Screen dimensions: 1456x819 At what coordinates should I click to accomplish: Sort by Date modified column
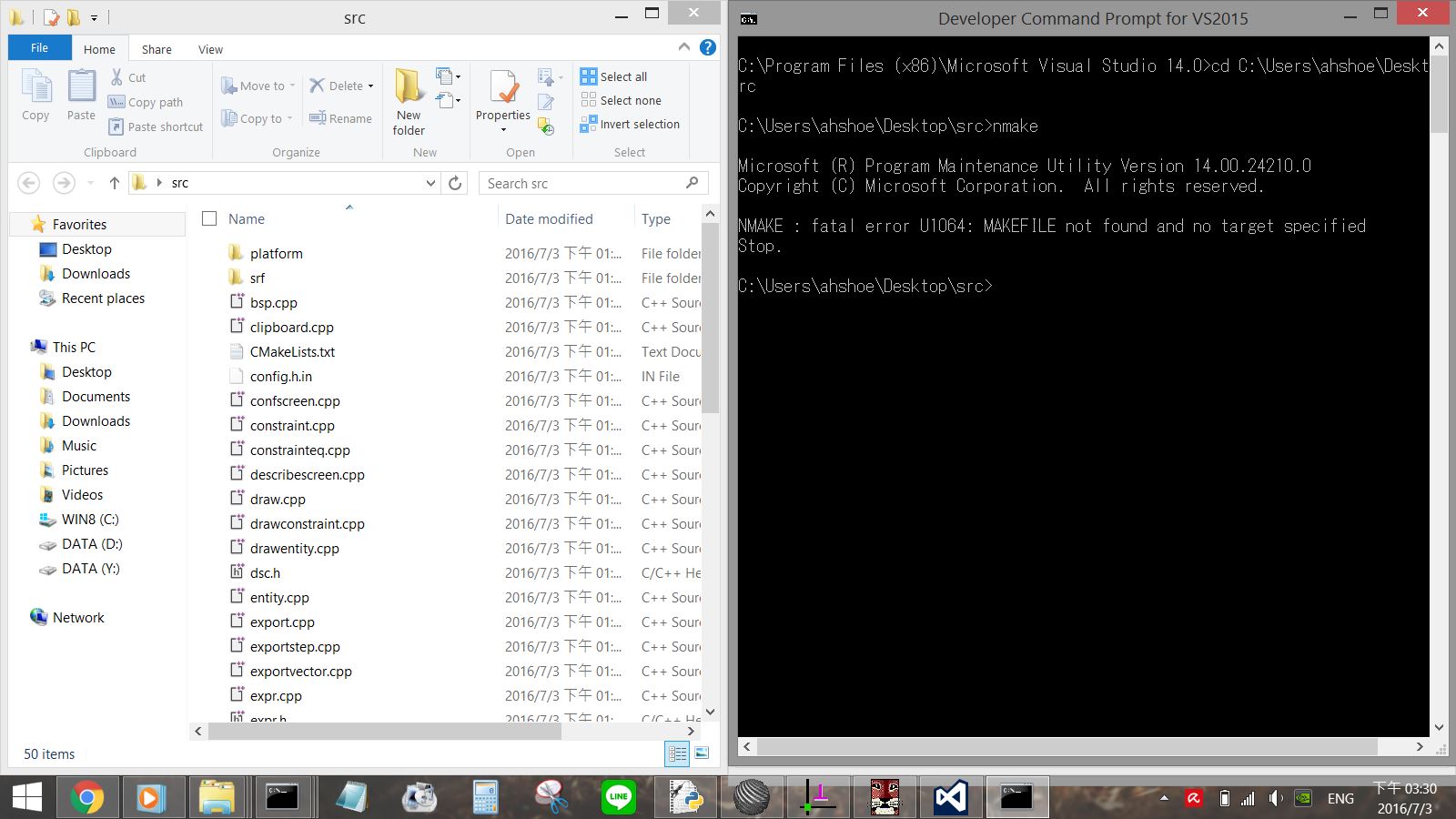point(549,218)
